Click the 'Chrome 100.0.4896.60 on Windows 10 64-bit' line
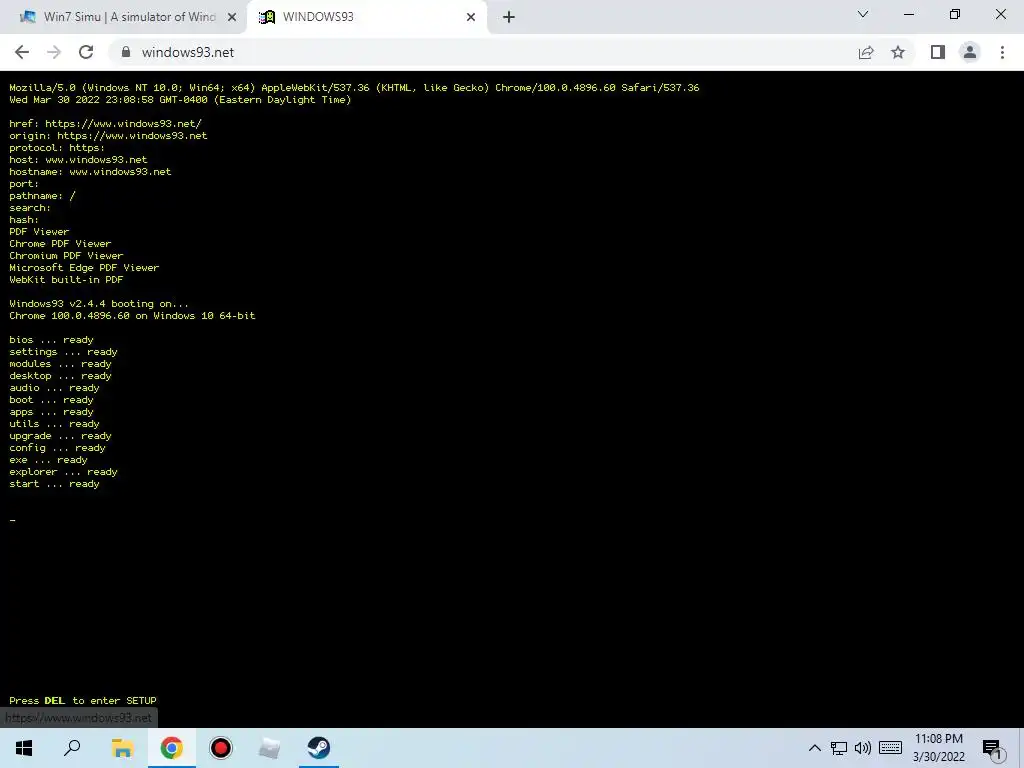 pyautogui.click(x=132, y=315)
